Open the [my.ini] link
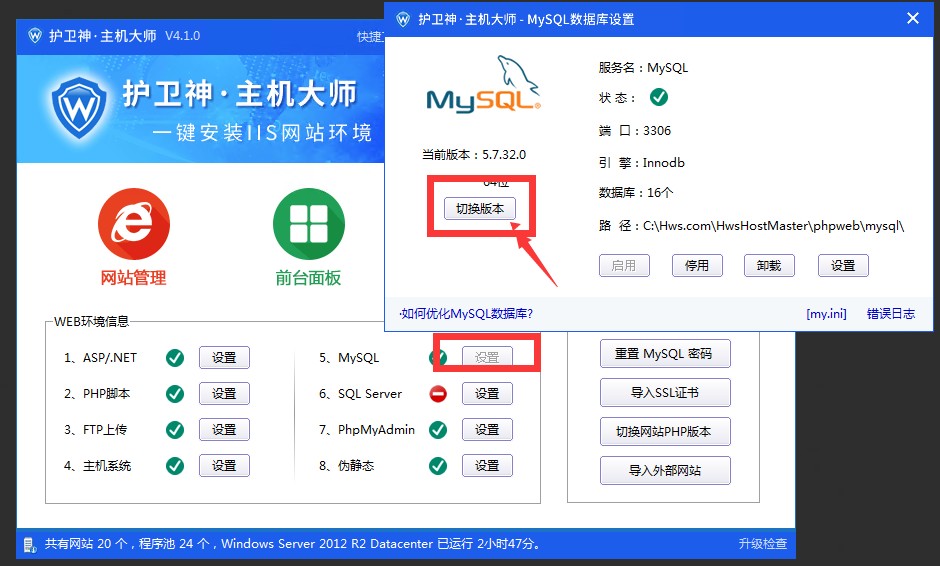The height and width of the screenshot is (566, 940). pyautogui.click(x=826, y=314)
